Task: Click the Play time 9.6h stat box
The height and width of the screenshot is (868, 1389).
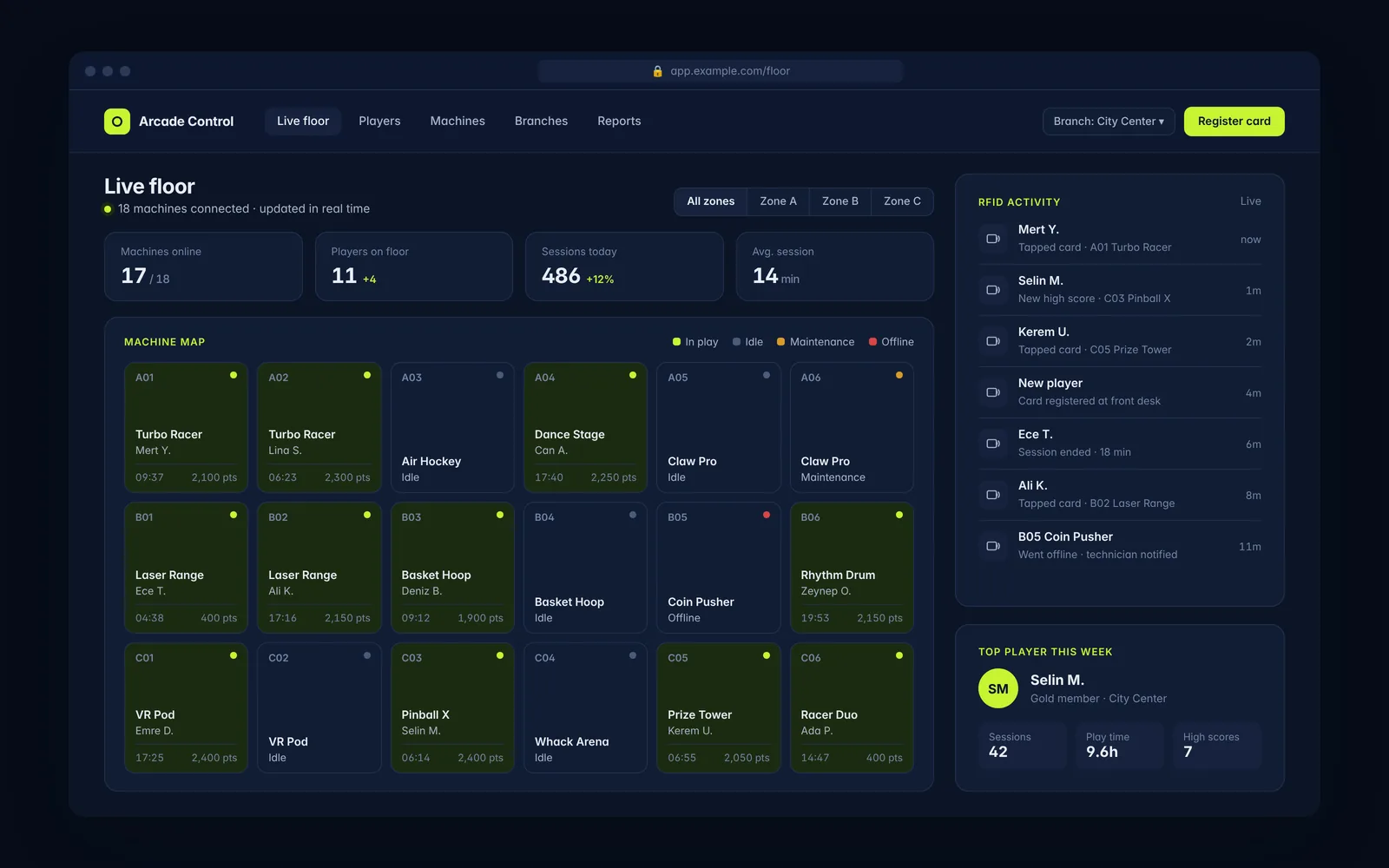Action: pyautogui.click(x=1120, y=746)
